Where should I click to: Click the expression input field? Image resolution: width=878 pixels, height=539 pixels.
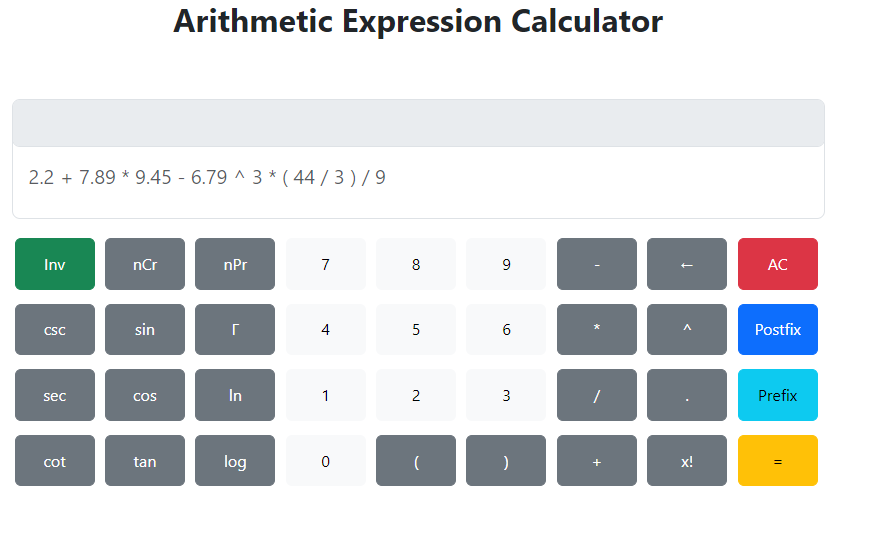[x=418, y=178]
